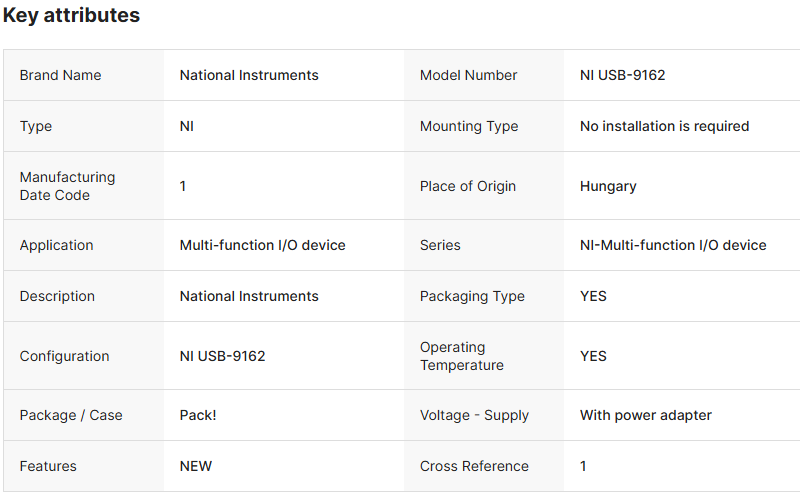Click the Key attributes heading
Screen dimensions: 800x492
point(71,16)
